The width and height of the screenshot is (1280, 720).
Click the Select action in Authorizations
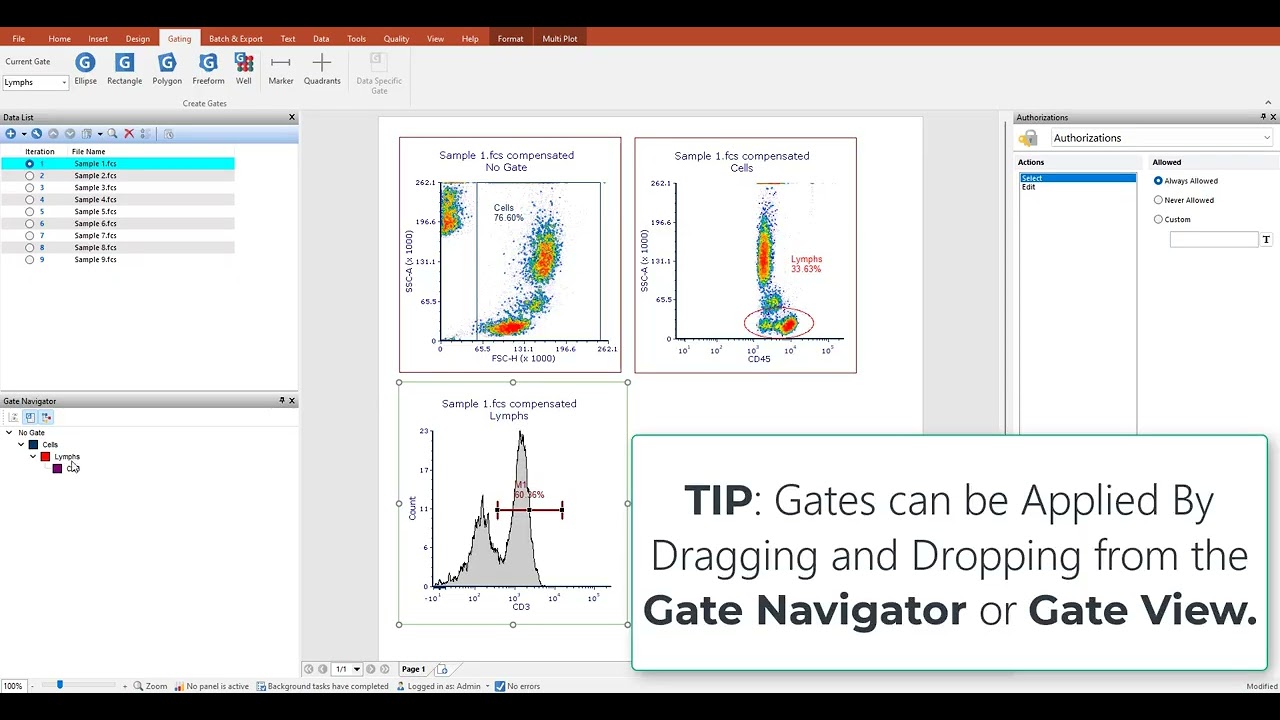coord(1077,178)
